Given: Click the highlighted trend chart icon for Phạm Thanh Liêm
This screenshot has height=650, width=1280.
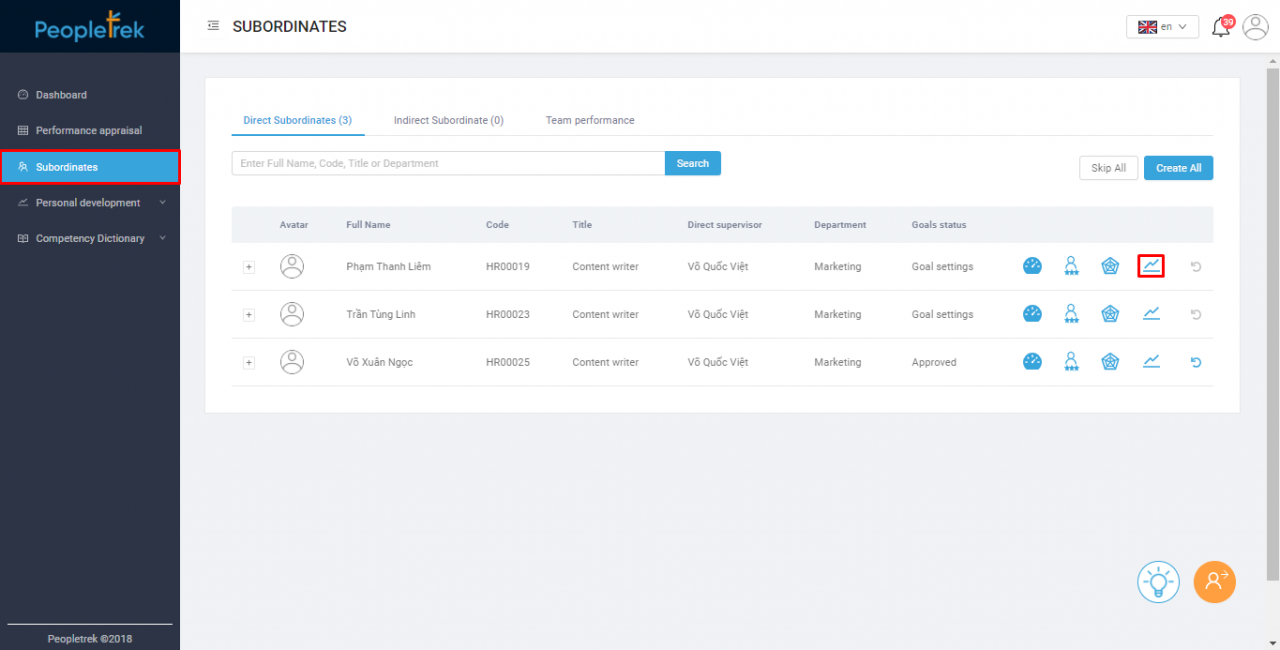Looking at the screenshot, I should [1150, 266].
